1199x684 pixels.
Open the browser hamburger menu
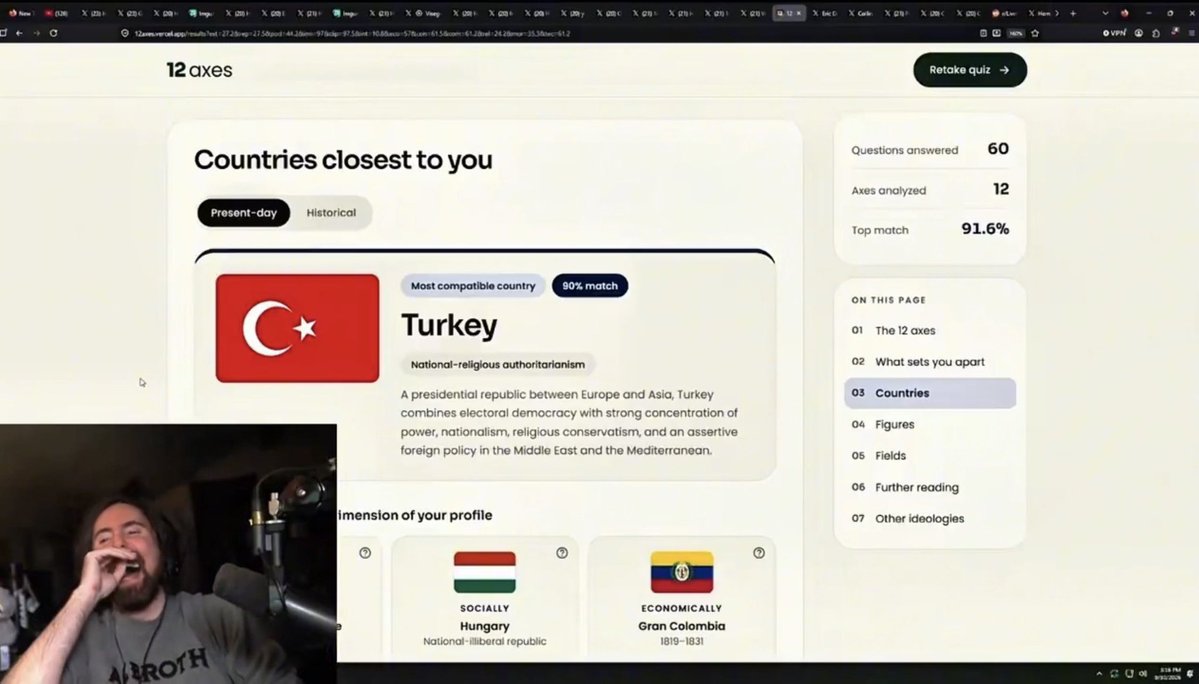1192,33
